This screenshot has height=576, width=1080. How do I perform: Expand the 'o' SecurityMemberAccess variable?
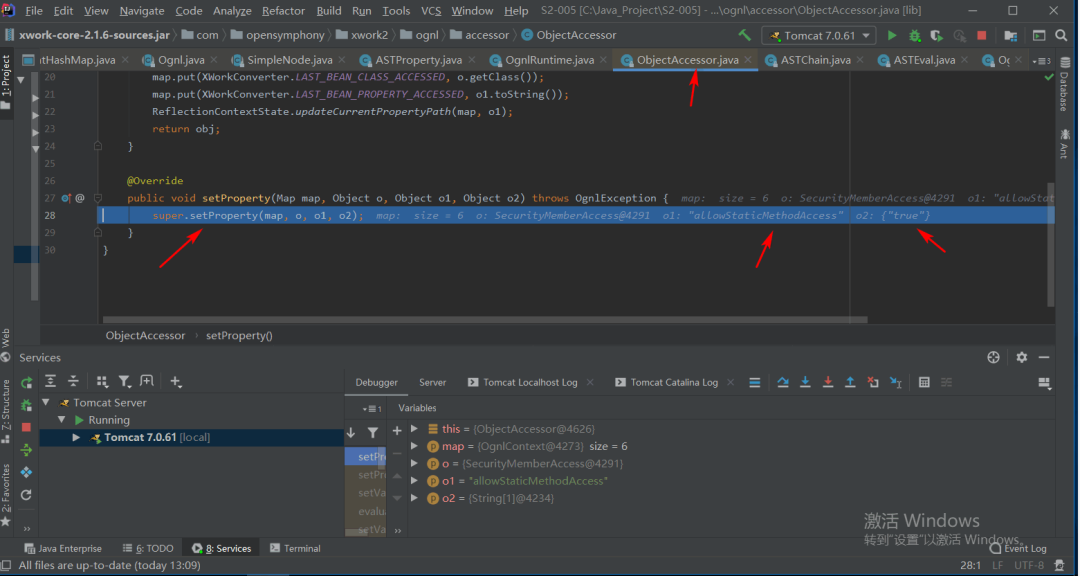414,463
